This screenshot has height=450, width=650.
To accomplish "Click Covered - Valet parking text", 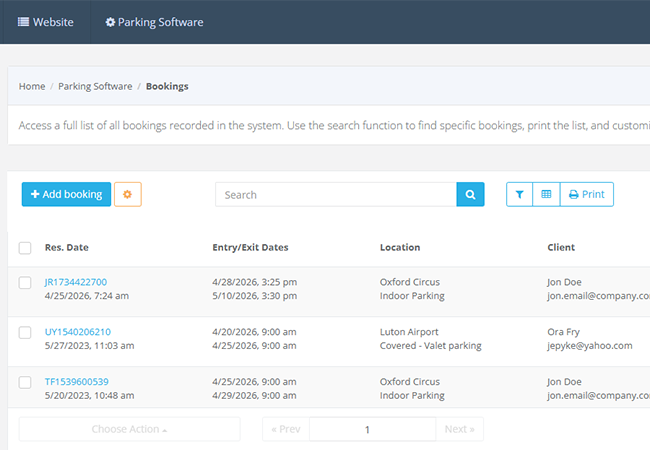I will pos(431,346).
